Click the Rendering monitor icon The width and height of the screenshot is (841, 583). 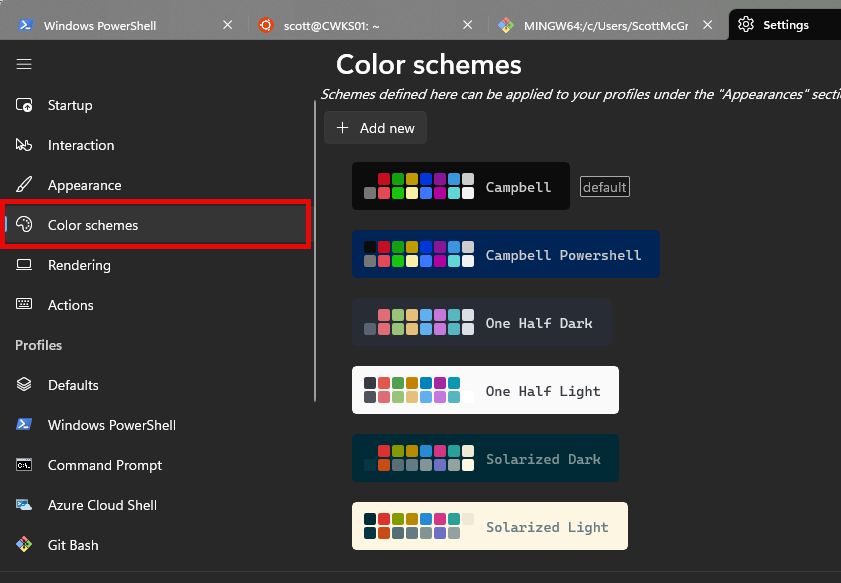click(24, 264)
